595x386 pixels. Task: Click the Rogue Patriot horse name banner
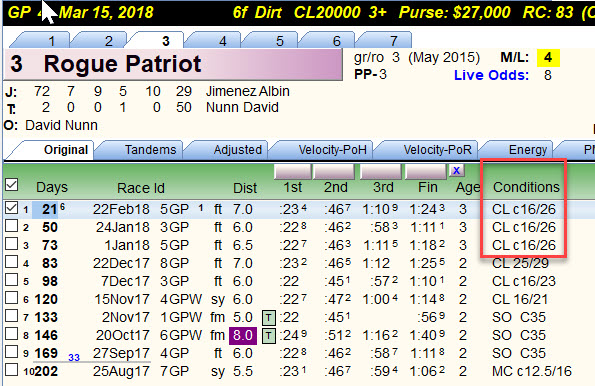tap(173, 64)
